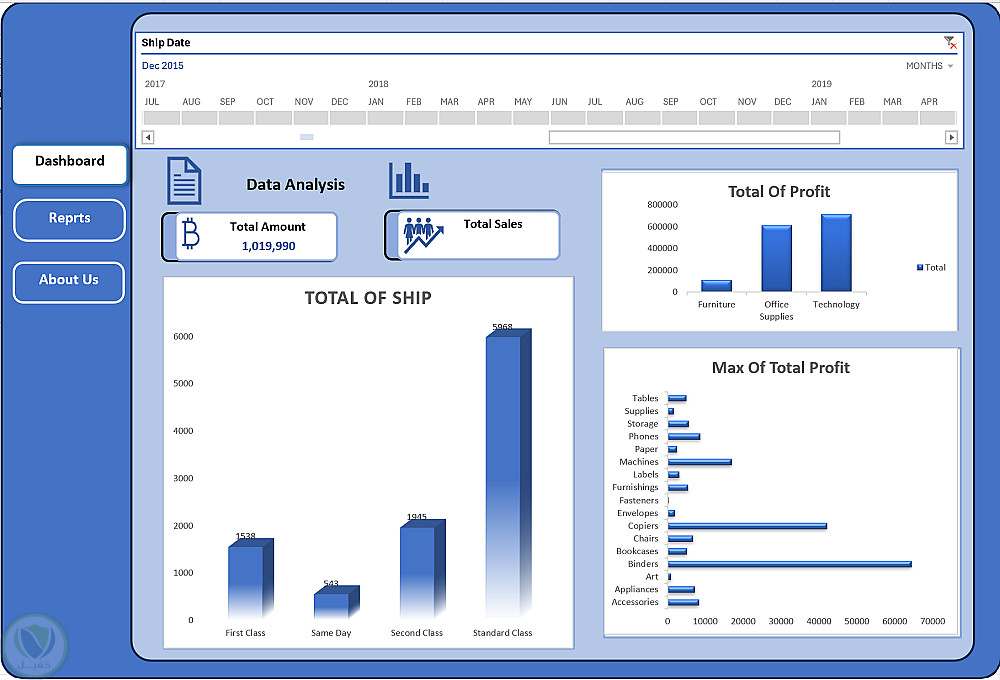The width and height of the screenshot is (1000, 680).
Task: Click the shield logo in bottom corner
Action: [34, 646]
